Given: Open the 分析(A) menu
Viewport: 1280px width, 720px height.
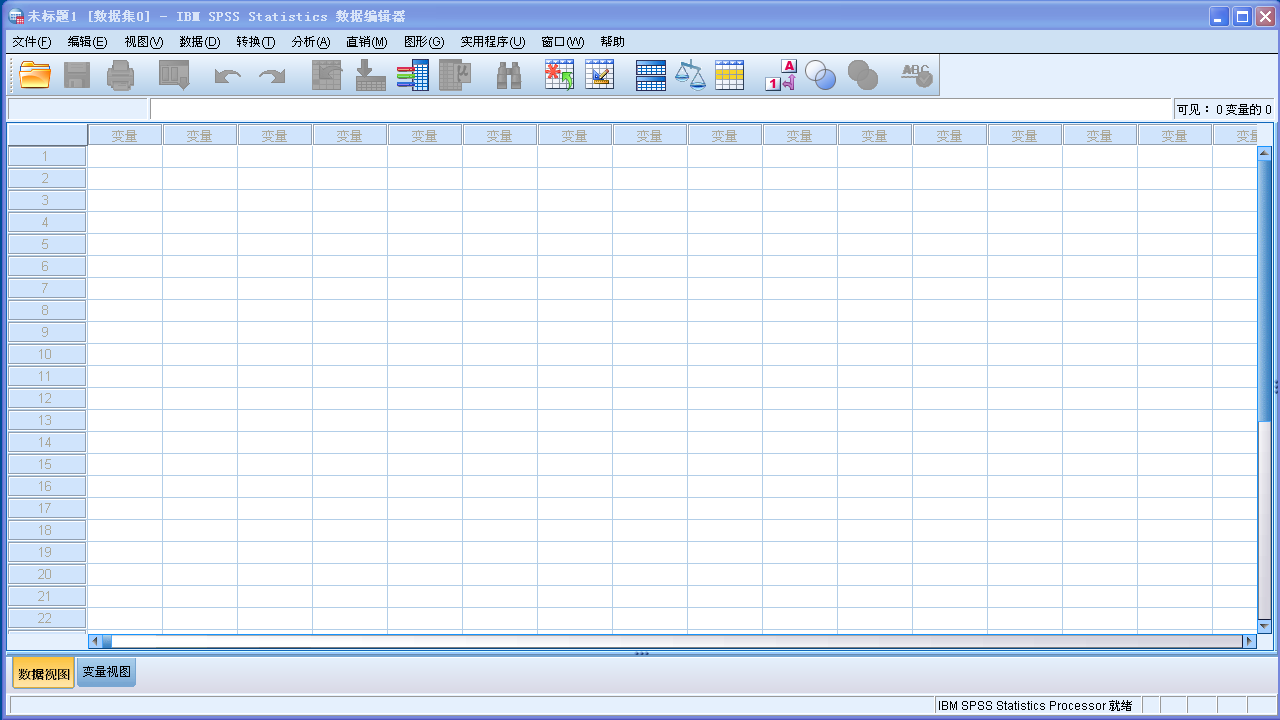Looking at the screenshot, I should point(310,42).
